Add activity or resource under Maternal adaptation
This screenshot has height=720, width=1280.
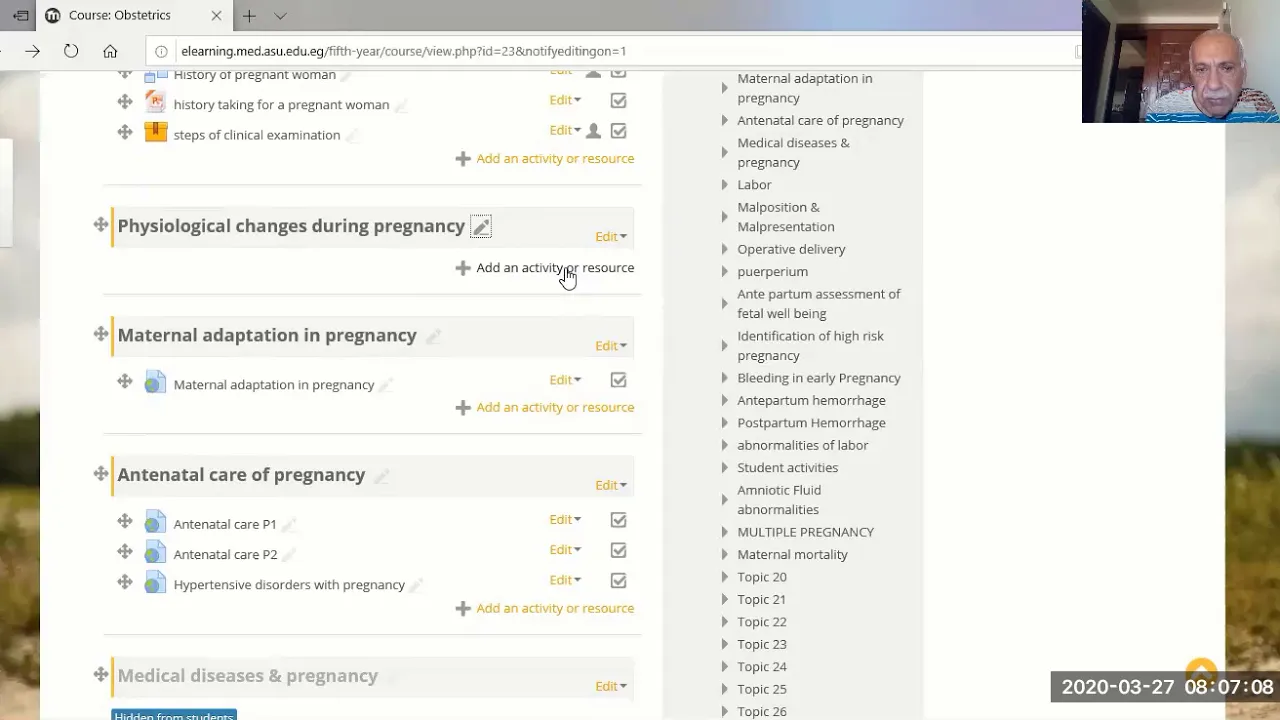545,407
